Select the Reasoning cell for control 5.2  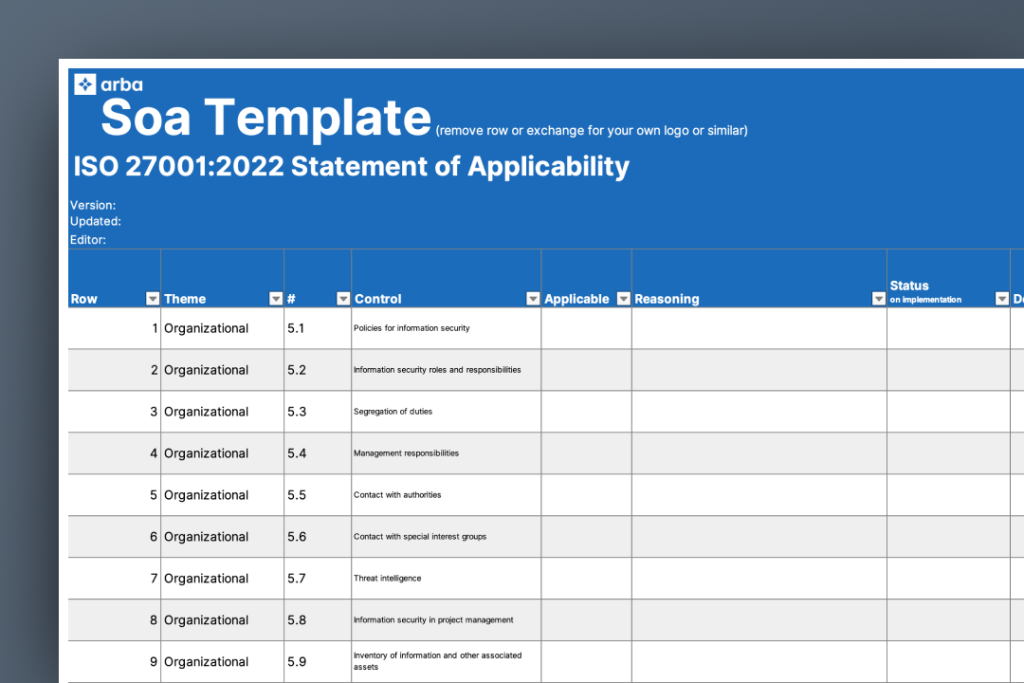[760, 370]
